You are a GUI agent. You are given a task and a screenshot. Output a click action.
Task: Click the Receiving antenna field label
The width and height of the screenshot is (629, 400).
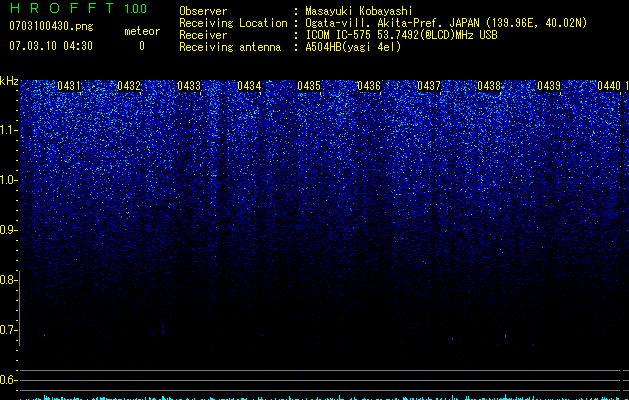(230, 47)
